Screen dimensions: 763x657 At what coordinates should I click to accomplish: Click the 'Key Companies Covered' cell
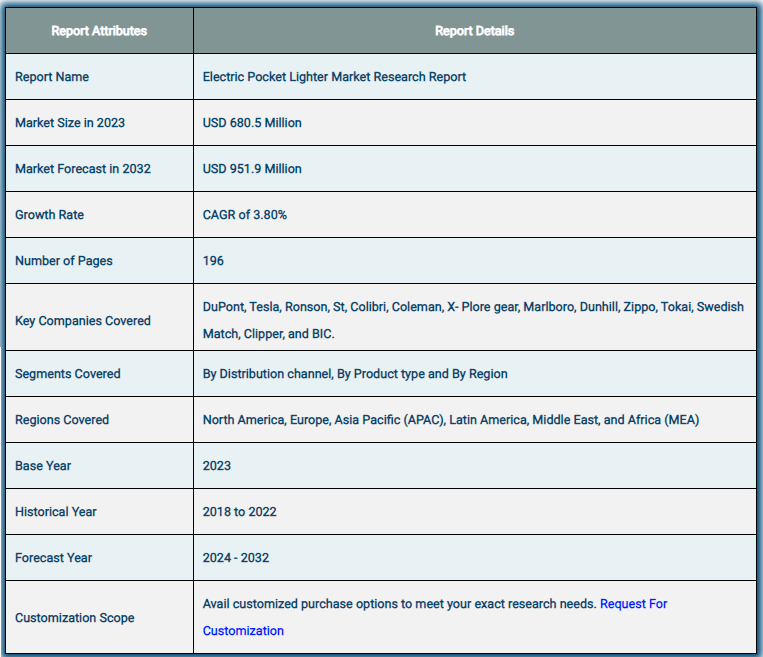coord(99,317)
